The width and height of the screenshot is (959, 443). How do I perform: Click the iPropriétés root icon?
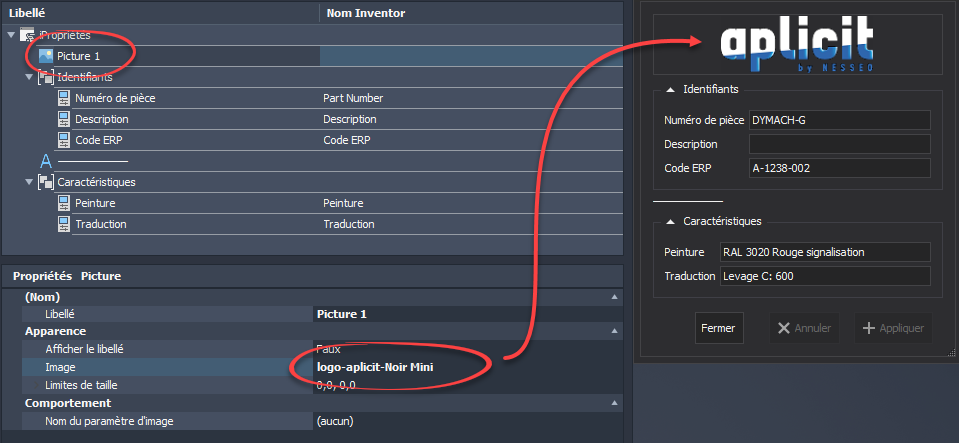point(28,35)
